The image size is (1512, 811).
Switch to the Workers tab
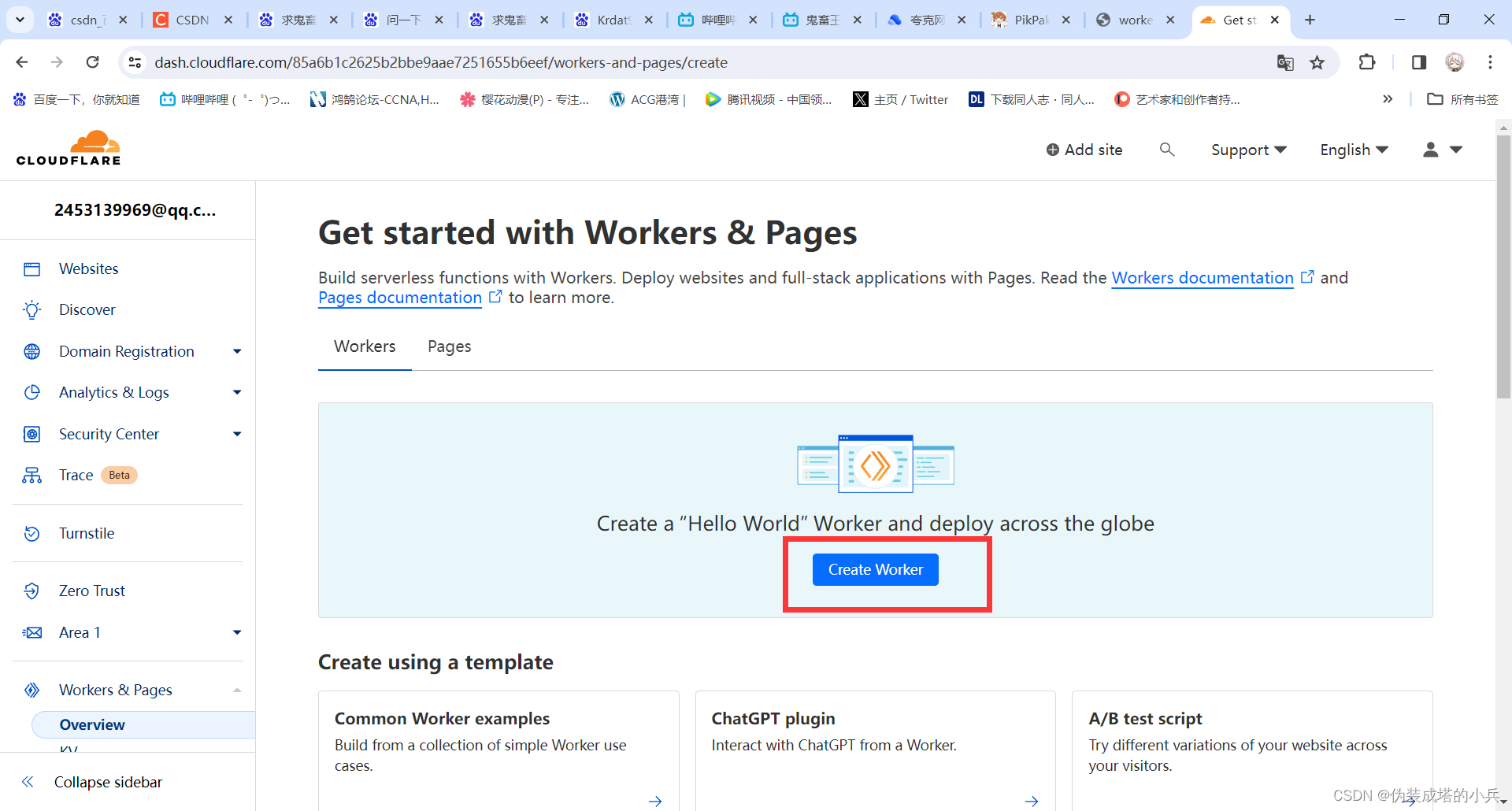coord(365,346)
